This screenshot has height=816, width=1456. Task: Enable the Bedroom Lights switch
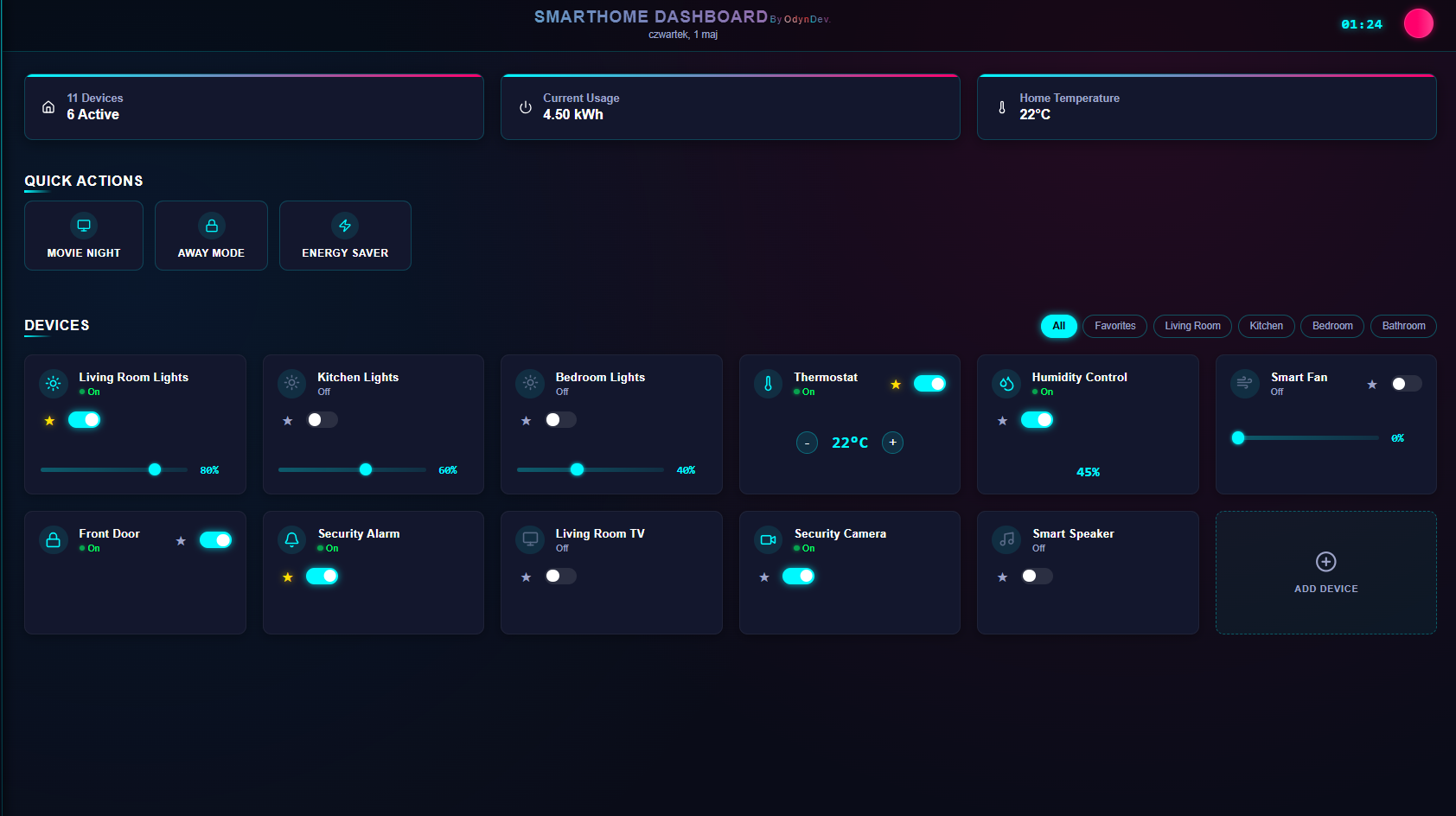coord(560,420)
